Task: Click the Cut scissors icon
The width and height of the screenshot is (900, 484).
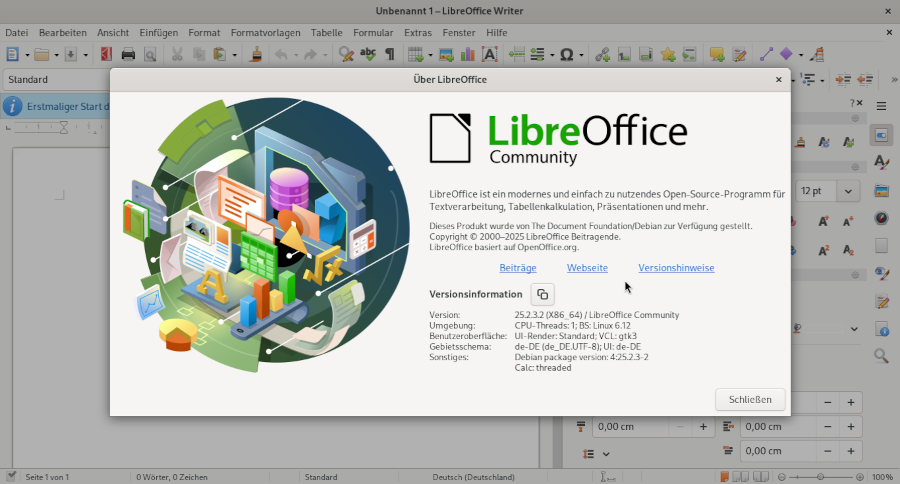Action: pos(177,55)
